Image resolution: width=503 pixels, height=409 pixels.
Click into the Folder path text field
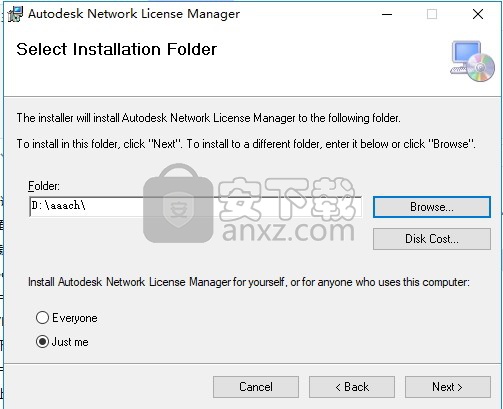[x=195, y=207]
